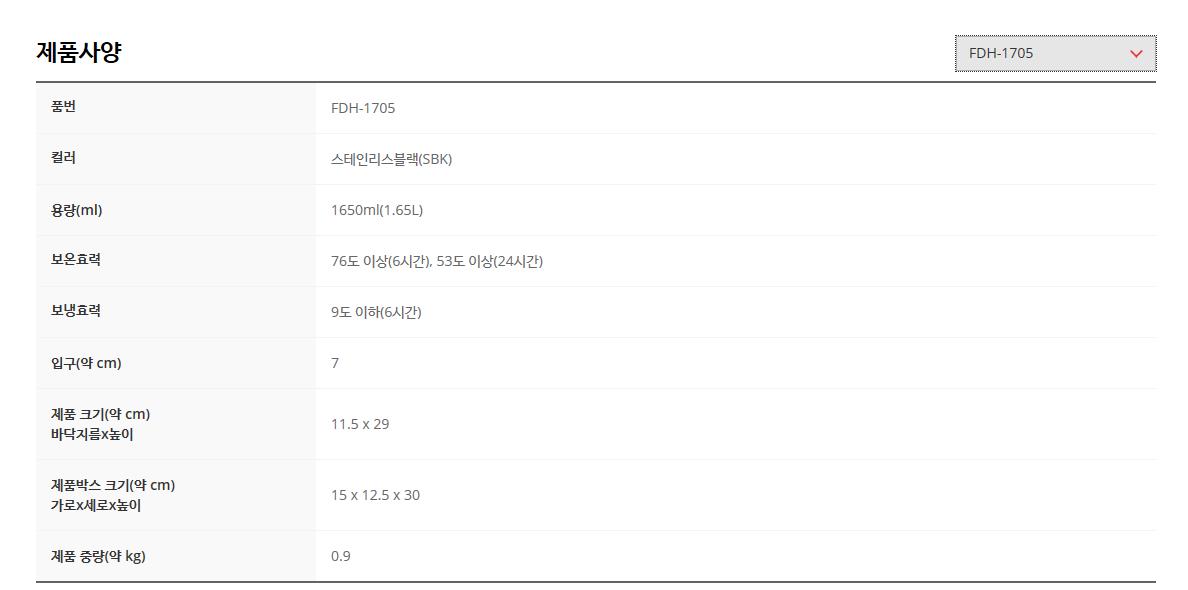
Task: Click the 보냉효력 row label
Action: (76, 311)
